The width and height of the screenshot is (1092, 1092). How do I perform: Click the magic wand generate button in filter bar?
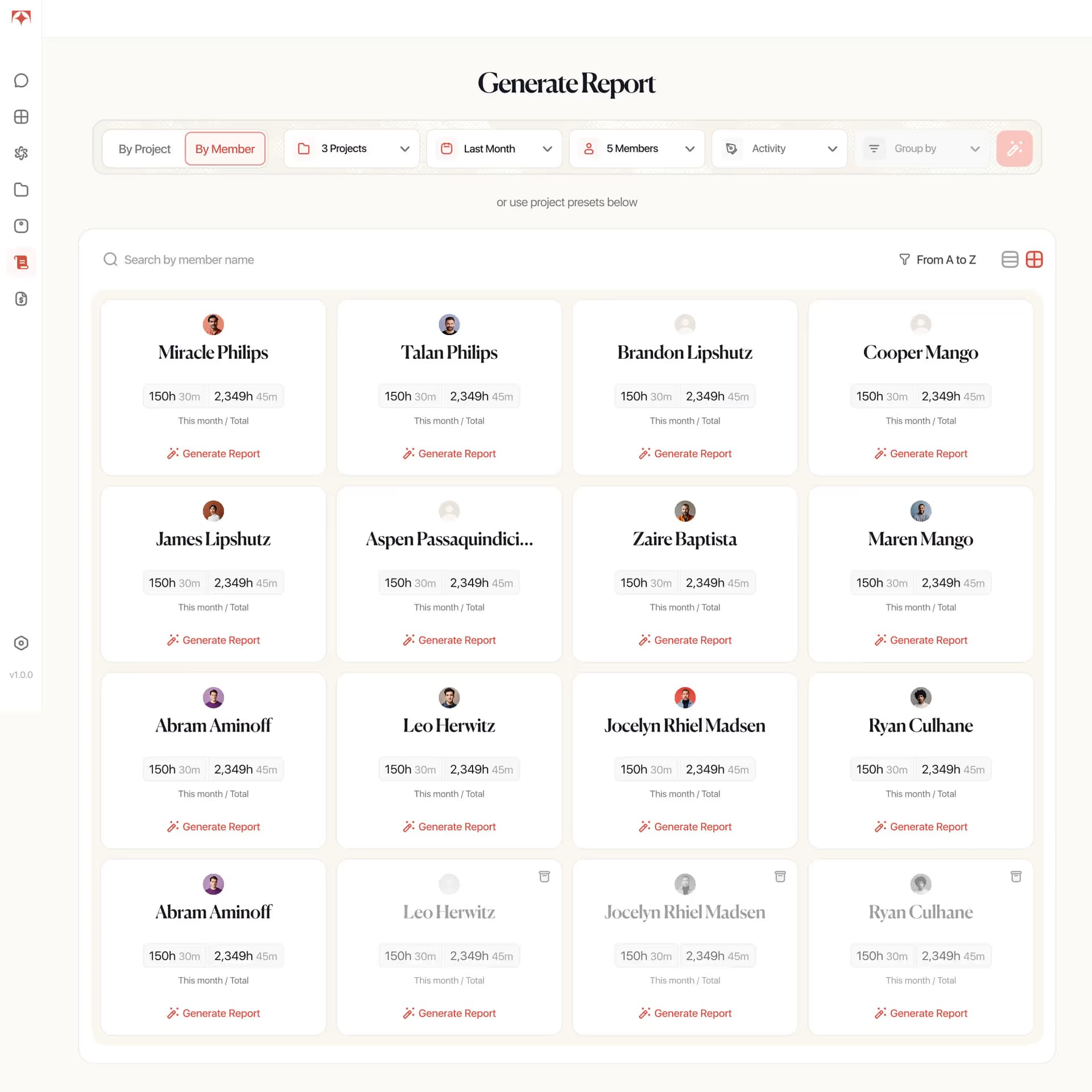pos(1015,148)
